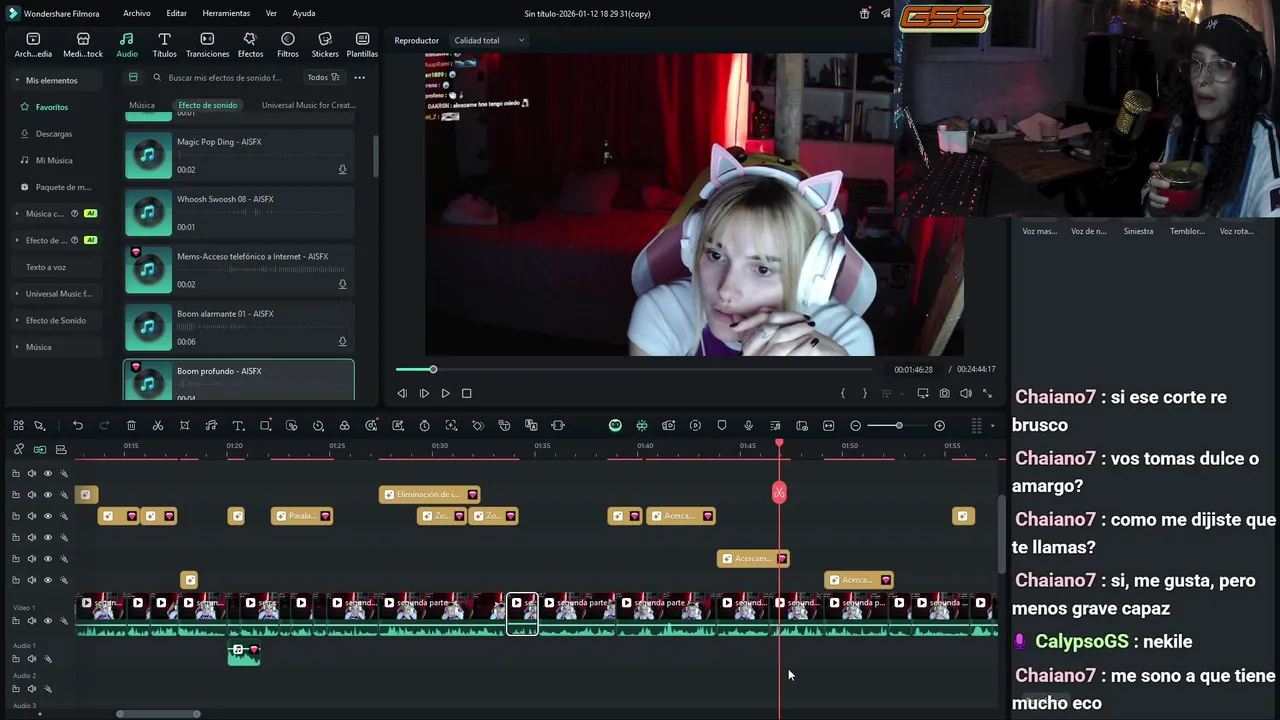Viewport: 1280px width, 720px height.
Task: Click the microphone voiceover icon
Action: tap(748, 426)
